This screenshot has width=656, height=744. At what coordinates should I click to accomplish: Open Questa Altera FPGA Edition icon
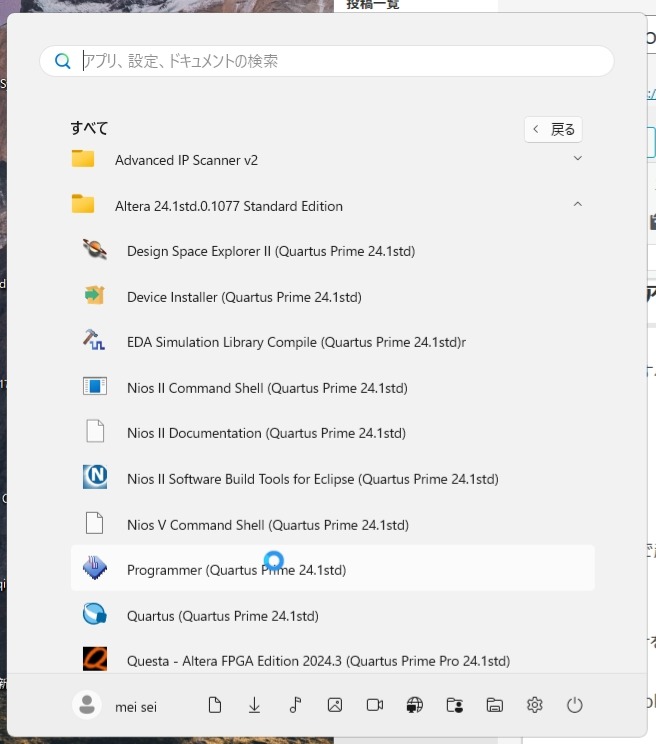coord(95,659)
